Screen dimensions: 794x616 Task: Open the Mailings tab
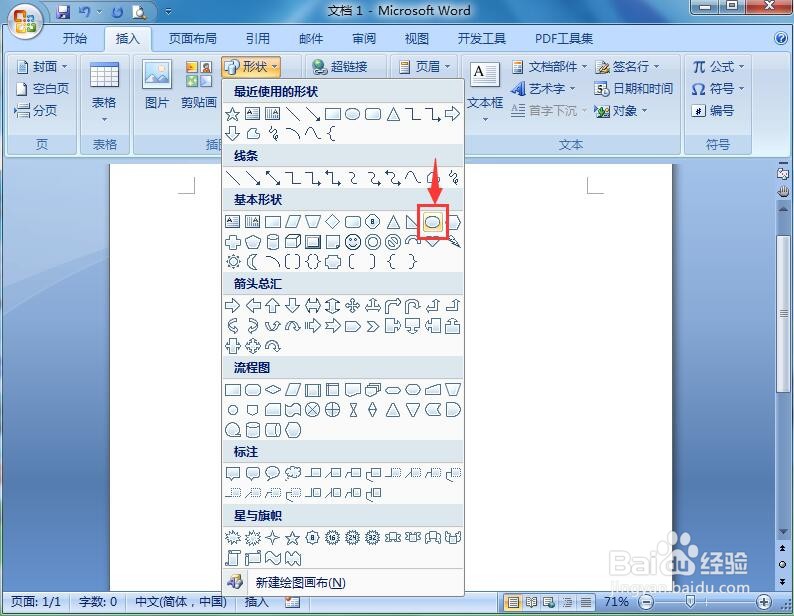point(310,38)
